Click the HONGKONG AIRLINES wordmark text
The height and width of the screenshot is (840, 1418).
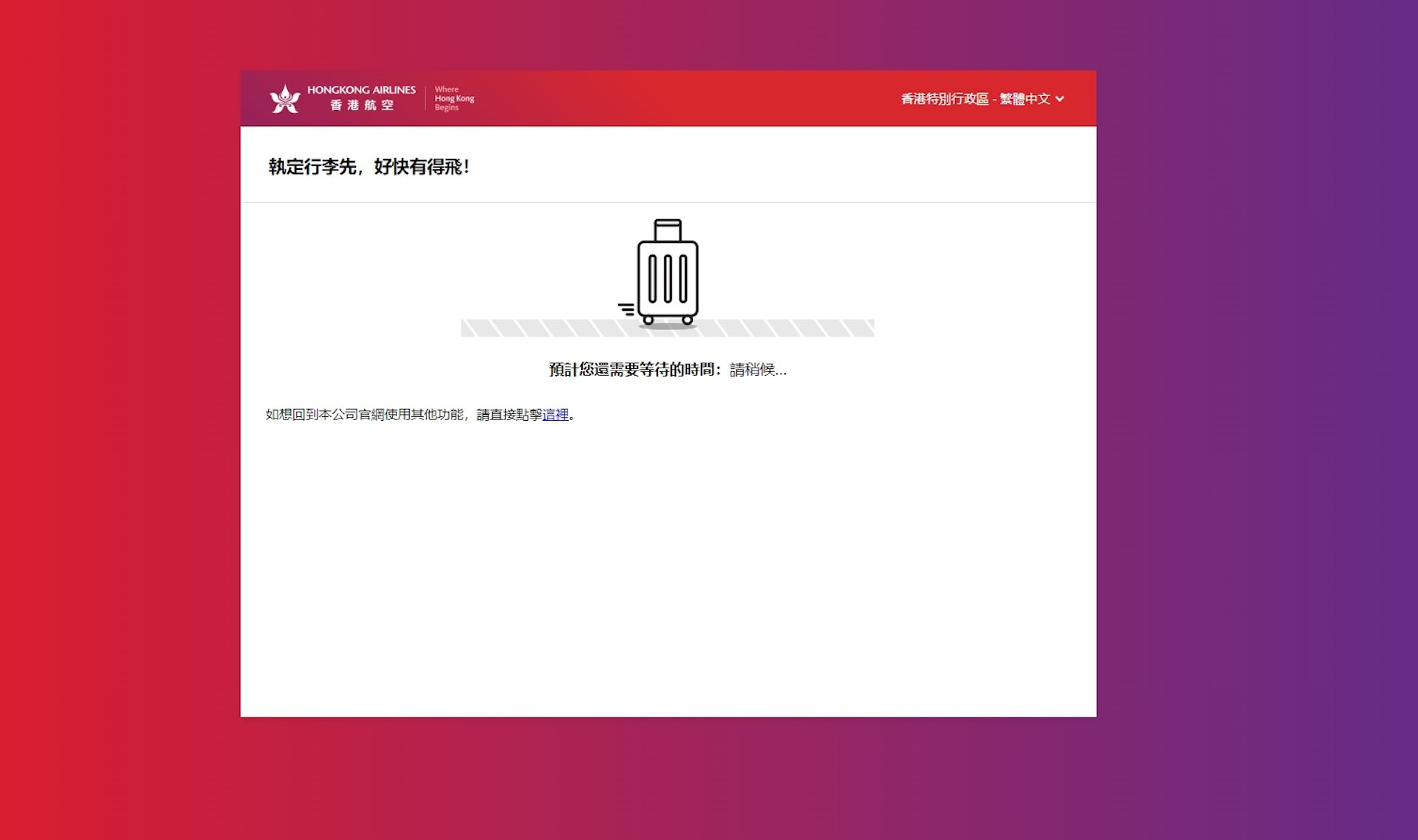click(x=361, y=89)
